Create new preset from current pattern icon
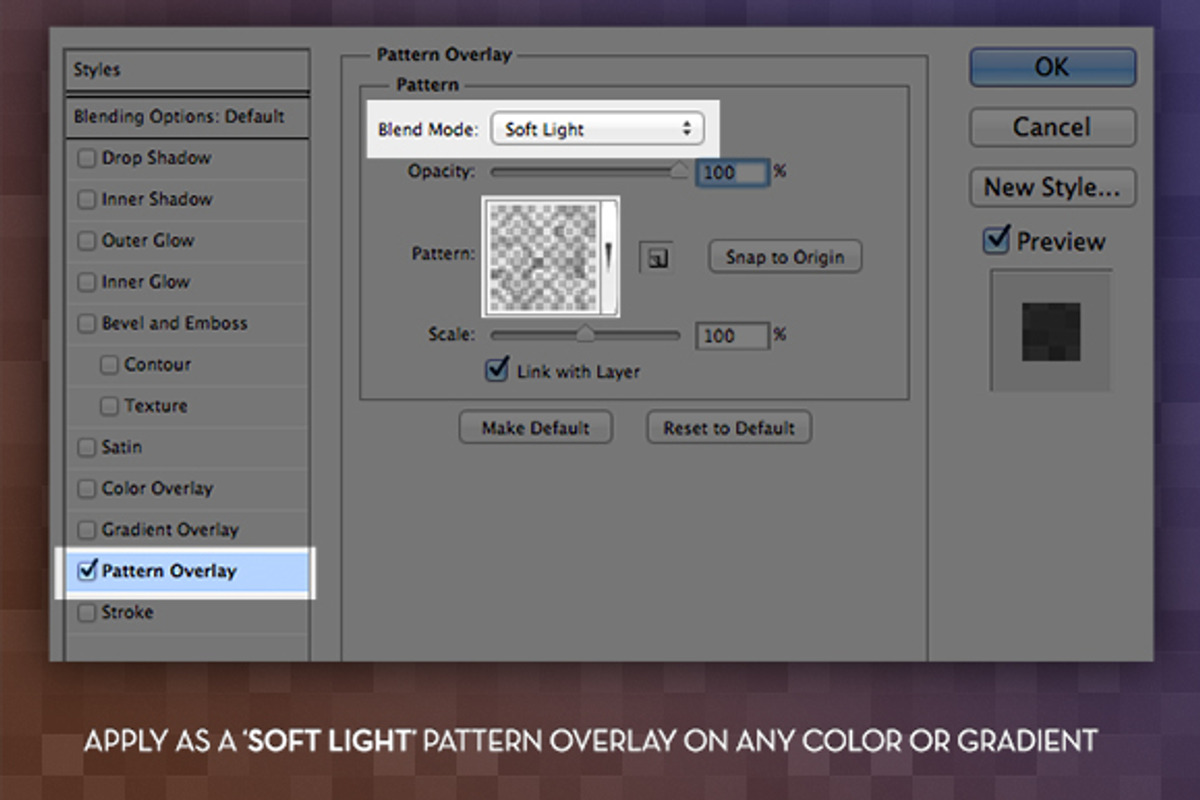Screen dimensions: 1200x800 coord(656,258)
